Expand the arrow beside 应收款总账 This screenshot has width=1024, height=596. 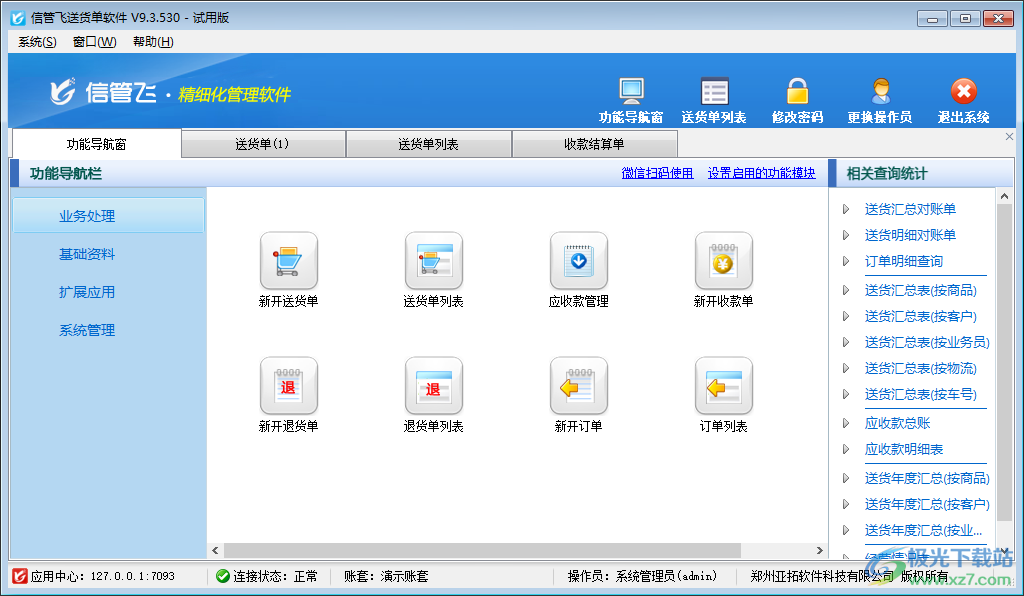point(846,423)
